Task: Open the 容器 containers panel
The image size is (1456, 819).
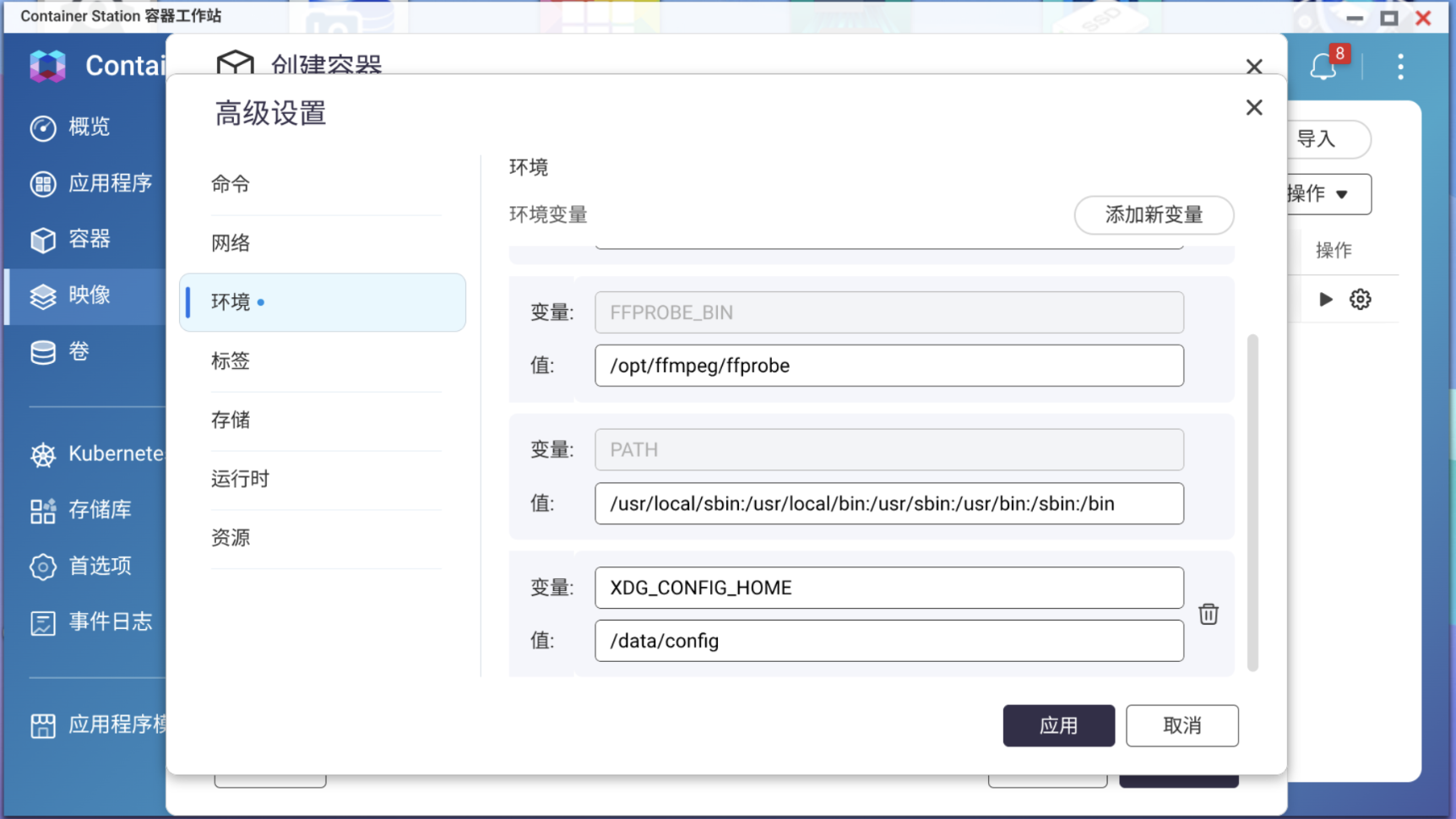Action: pos(89,239)
